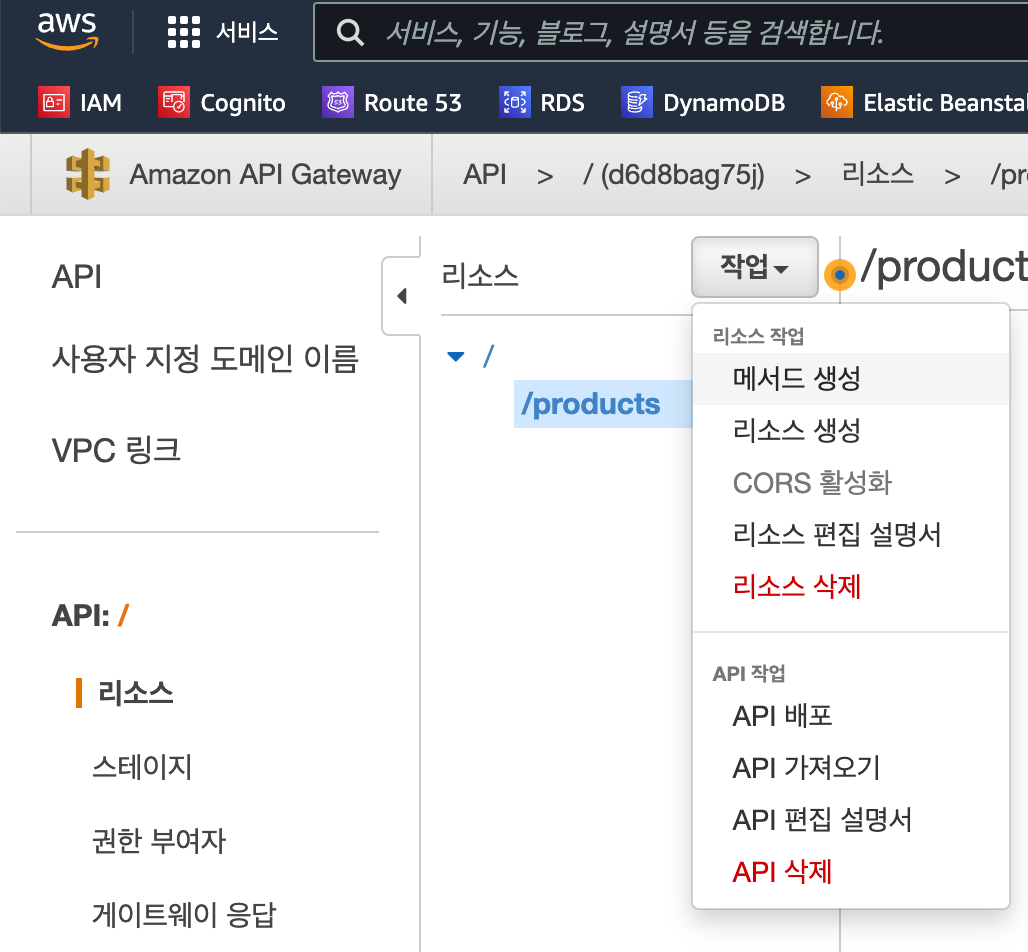Choose CORS 활성화 menu entry
Image resolution: width=1028 pixels, height=952 pixels.
tap(850, 483)
